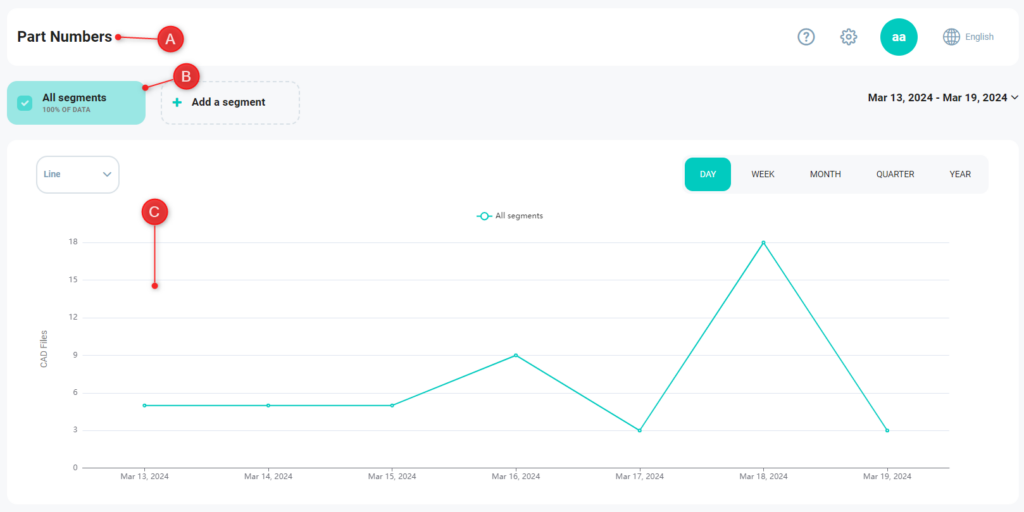Click the 'aa' user avatar
Viewport: 1024px width, 512px height.
898,37
